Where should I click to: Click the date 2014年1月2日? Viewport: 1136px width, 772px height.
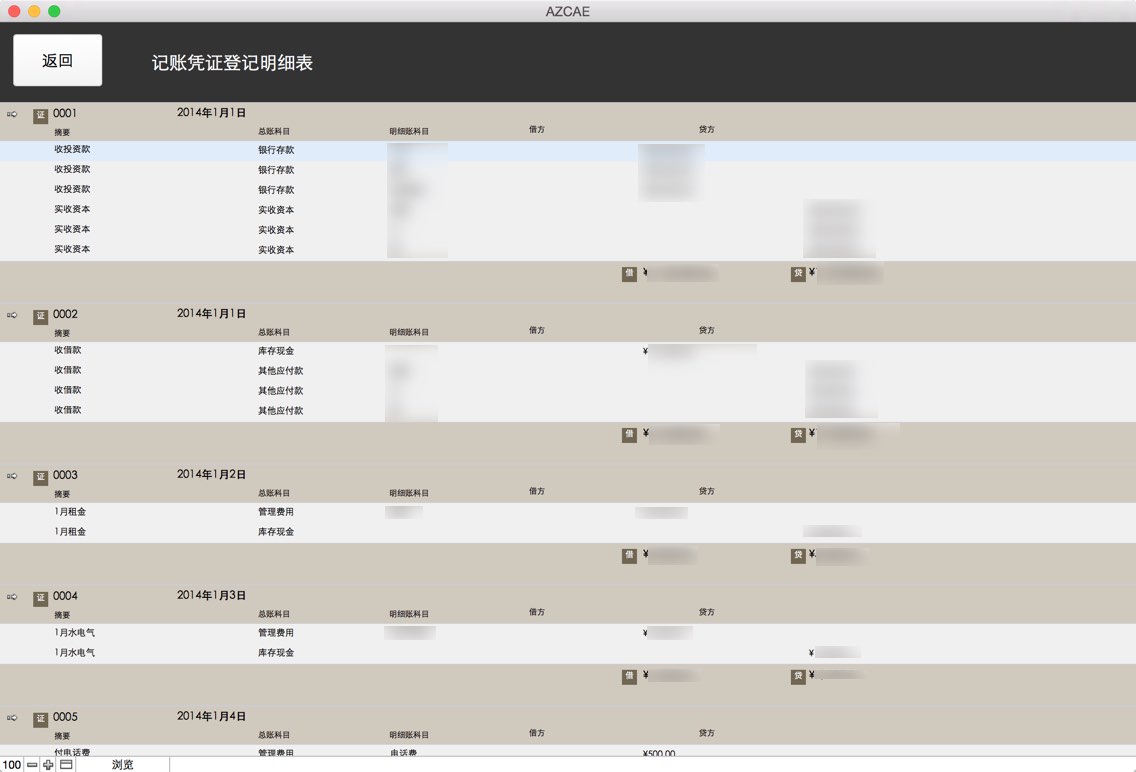[211, 474]
